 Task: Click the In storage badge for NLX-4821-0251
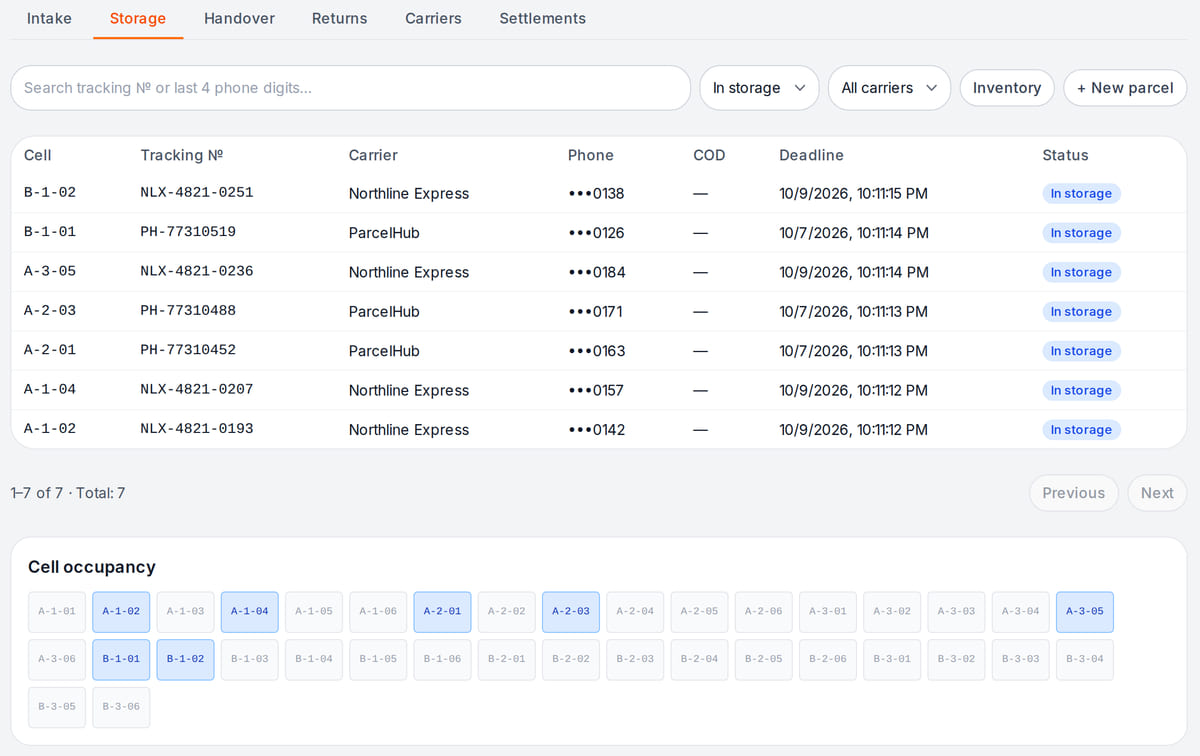click(x=1081, y=193)
